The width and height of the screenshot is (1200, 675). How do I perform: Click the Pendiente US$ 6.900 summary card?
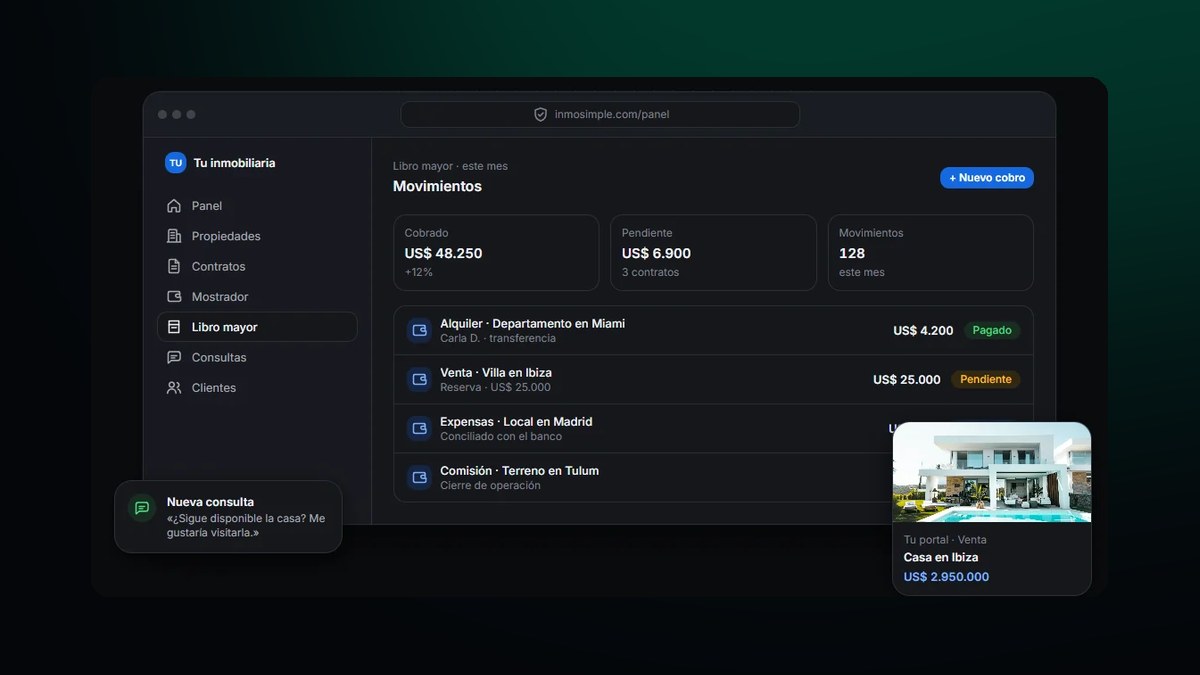(x=713, y=253)
